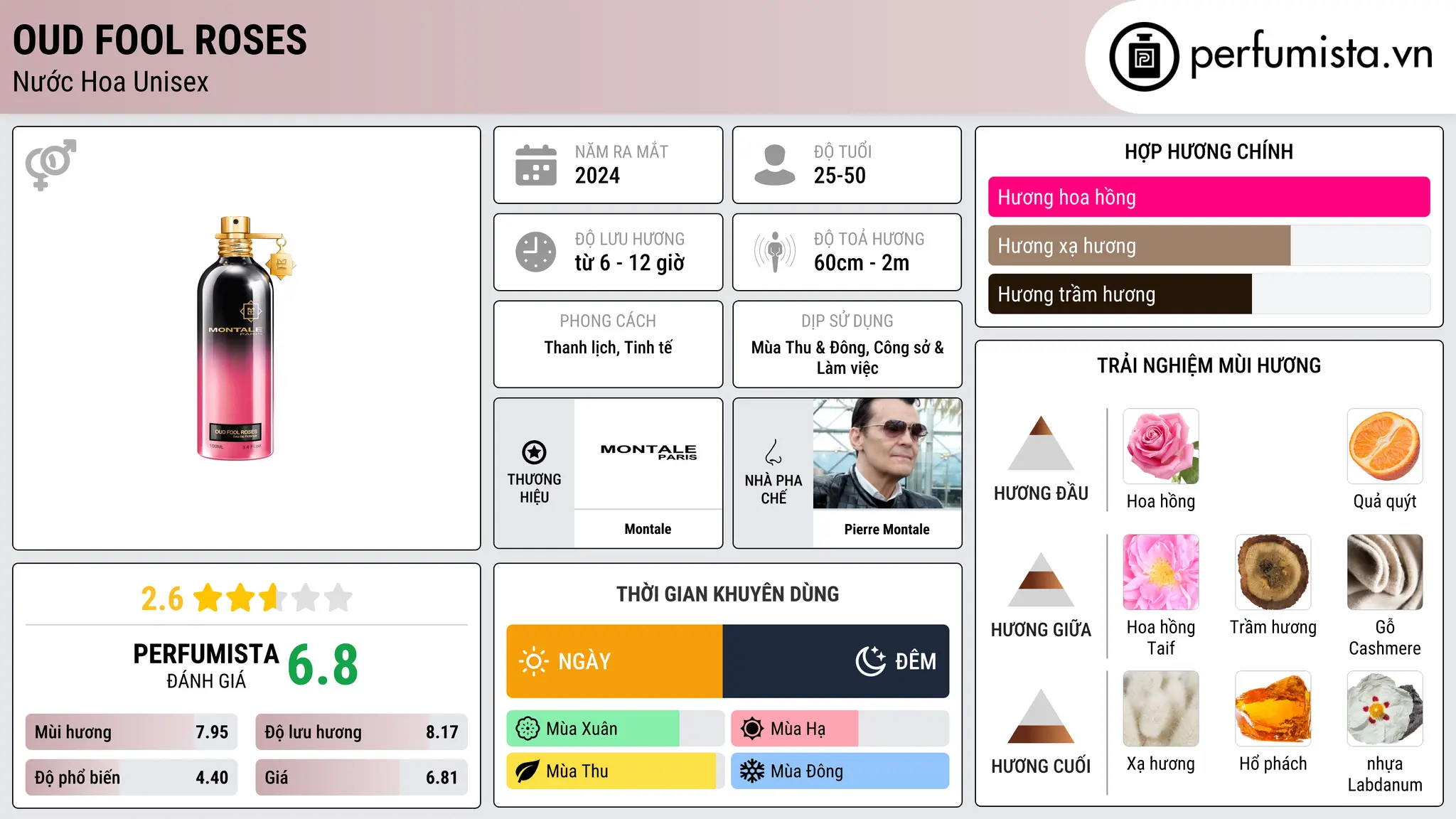Click the Đêm nighttime segment

[836, 661]
